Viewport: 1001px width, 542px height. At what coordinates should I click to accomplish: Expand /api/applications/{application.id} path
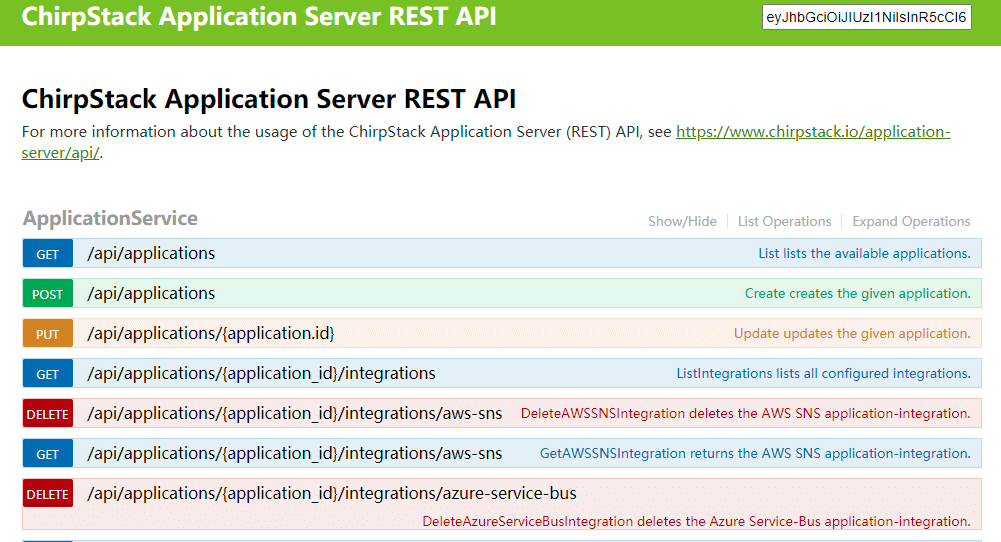point(211,333)
